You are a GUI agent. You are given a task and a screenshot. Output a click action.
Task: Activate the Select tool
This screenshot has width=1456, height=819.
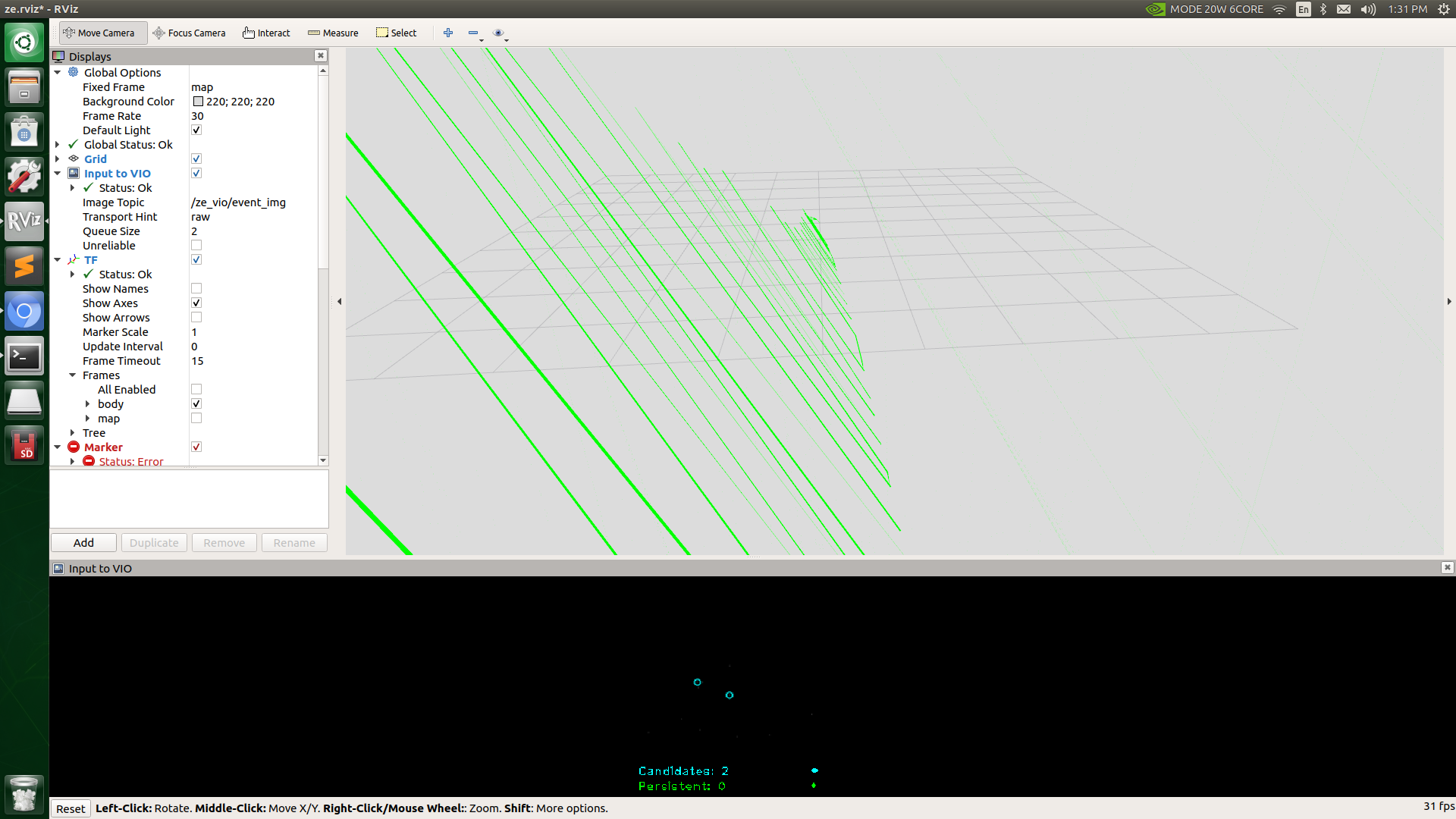[395, 33]
